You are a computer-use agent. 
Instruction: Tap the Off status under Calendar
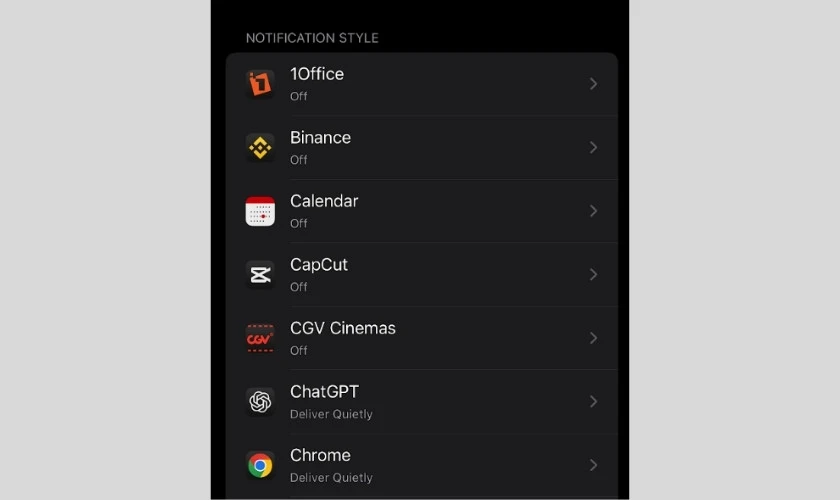coord(298,223)
